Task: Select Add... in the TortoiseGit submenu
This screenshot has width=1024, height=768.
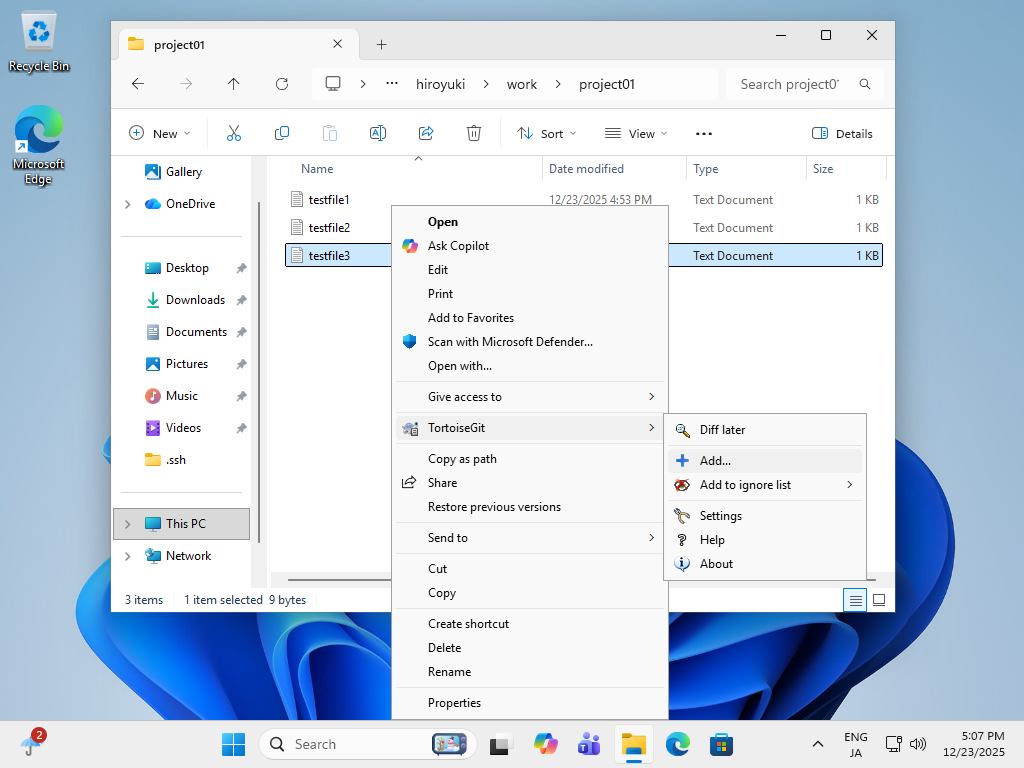Action: click(x=715, y=461)
